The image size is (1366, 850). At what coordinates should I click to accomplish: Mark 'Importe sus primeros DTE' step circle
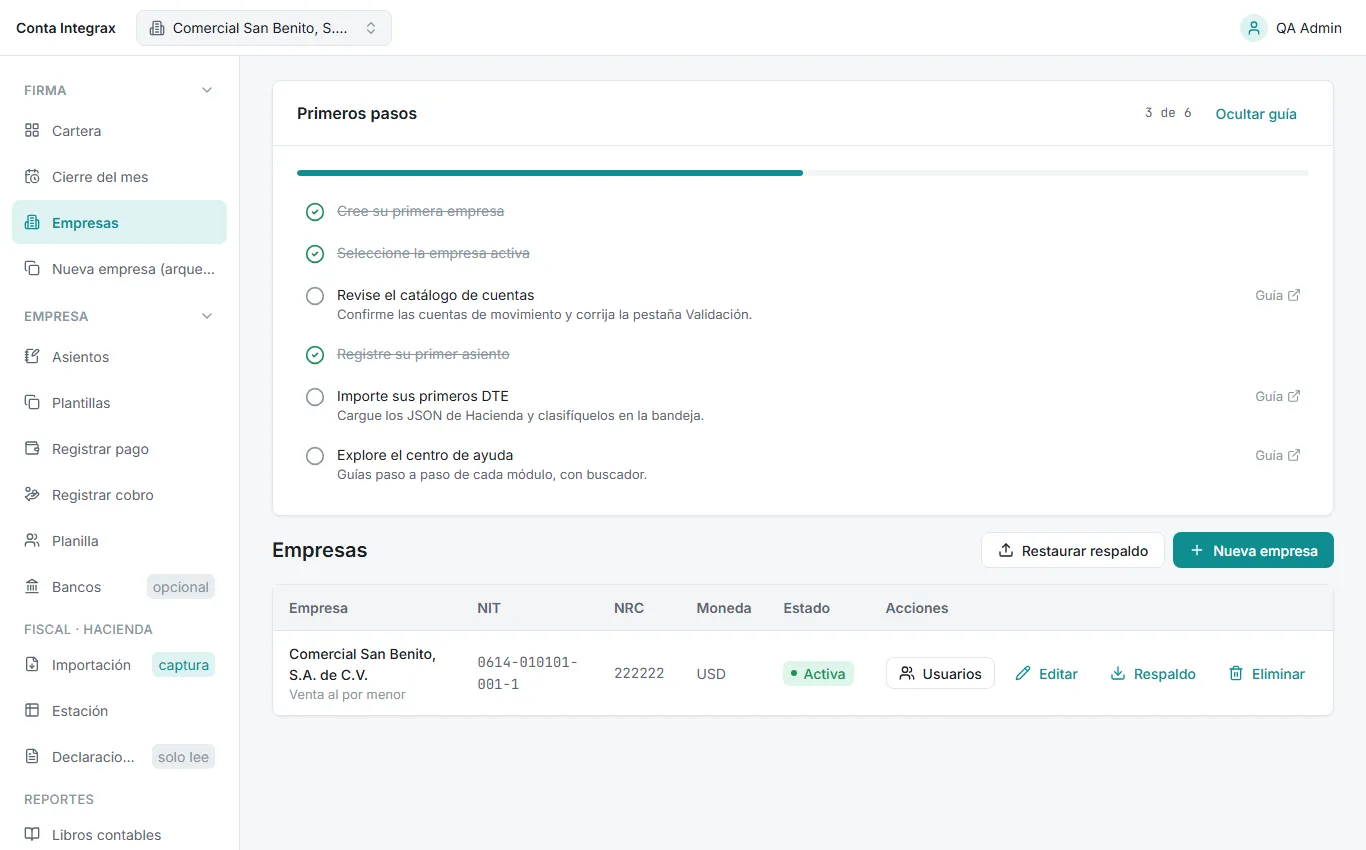tap(315, 397)
